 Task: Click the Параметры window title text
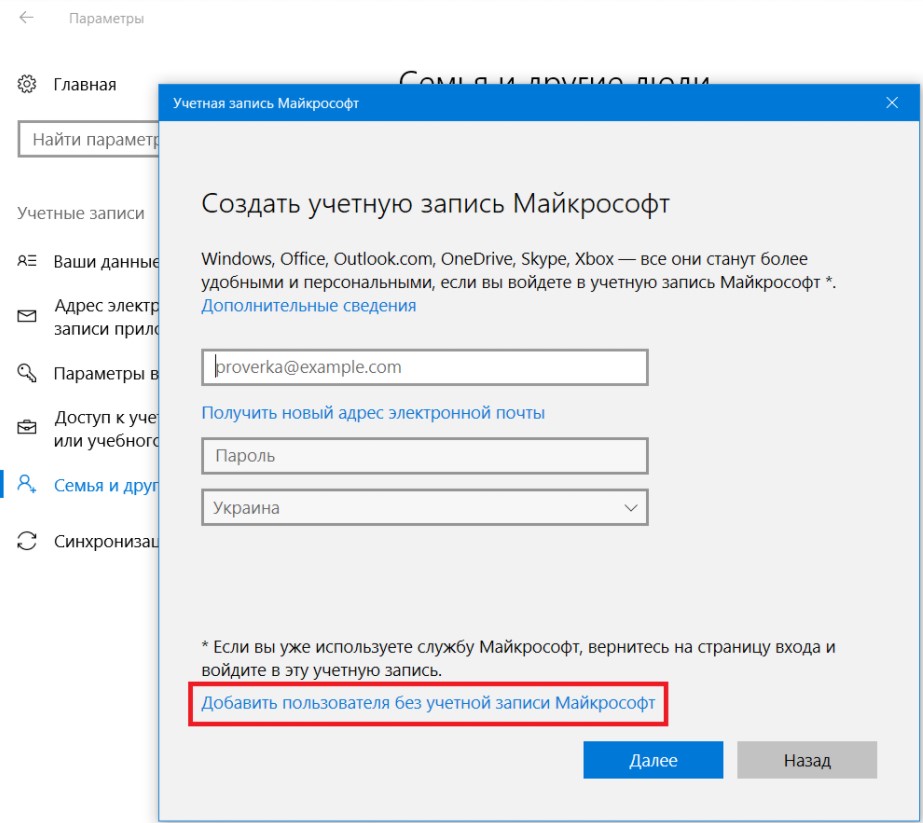107,18
